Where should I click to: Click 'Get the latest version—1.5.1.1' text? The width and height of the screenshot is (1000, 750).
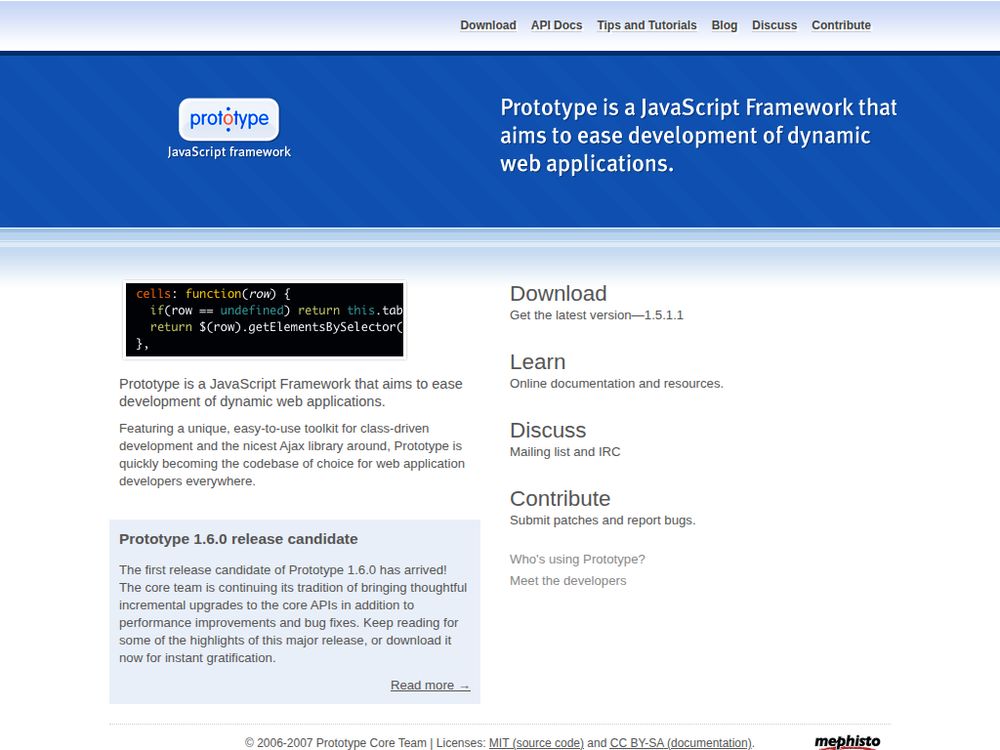pos(596,315)
